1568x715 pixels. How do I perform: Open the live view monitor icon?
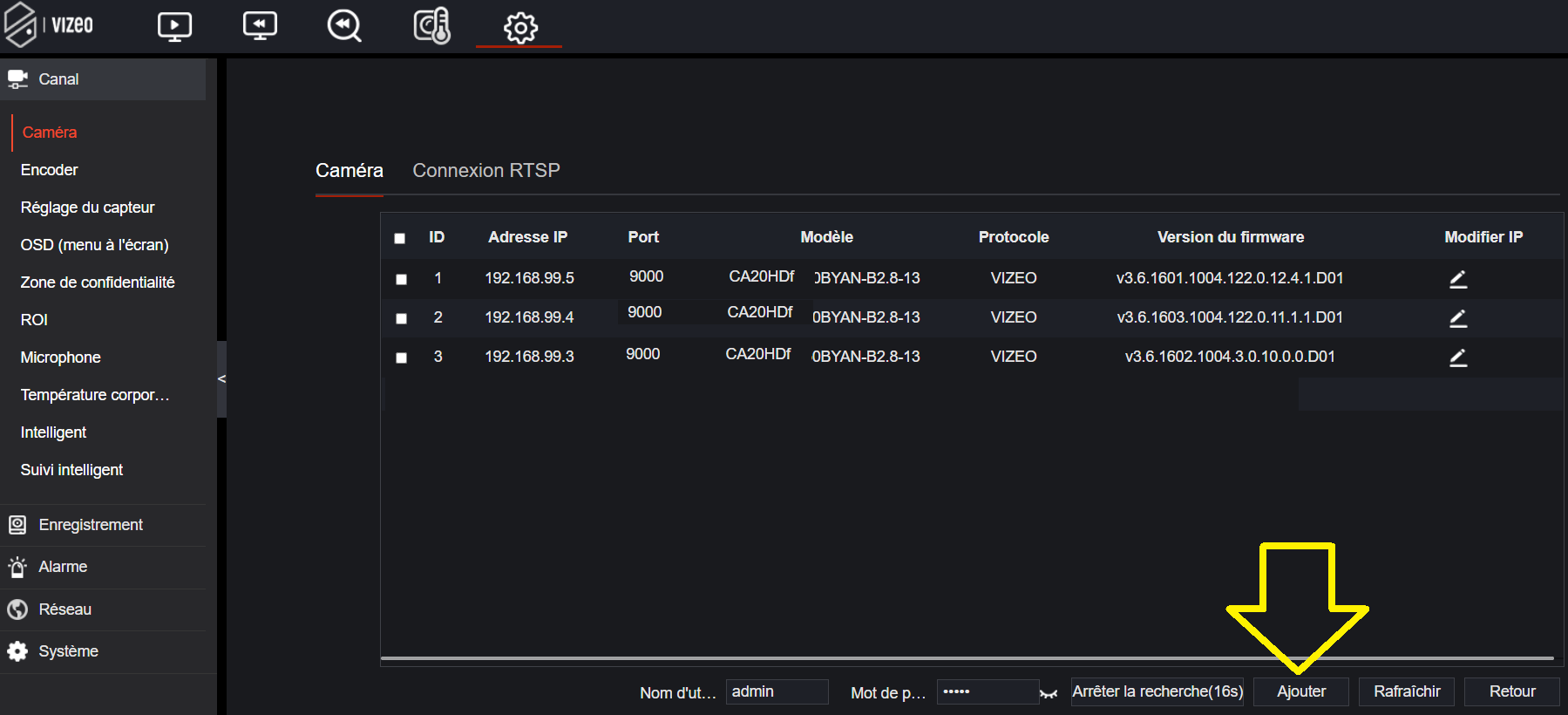(174, 26)
